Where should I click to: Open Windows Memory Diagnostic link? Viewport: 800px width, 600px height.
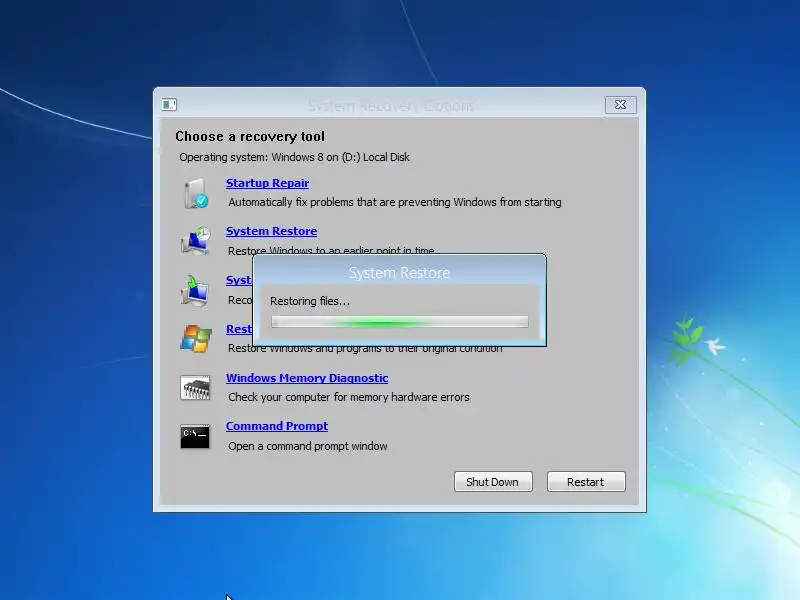click(307, 378)
